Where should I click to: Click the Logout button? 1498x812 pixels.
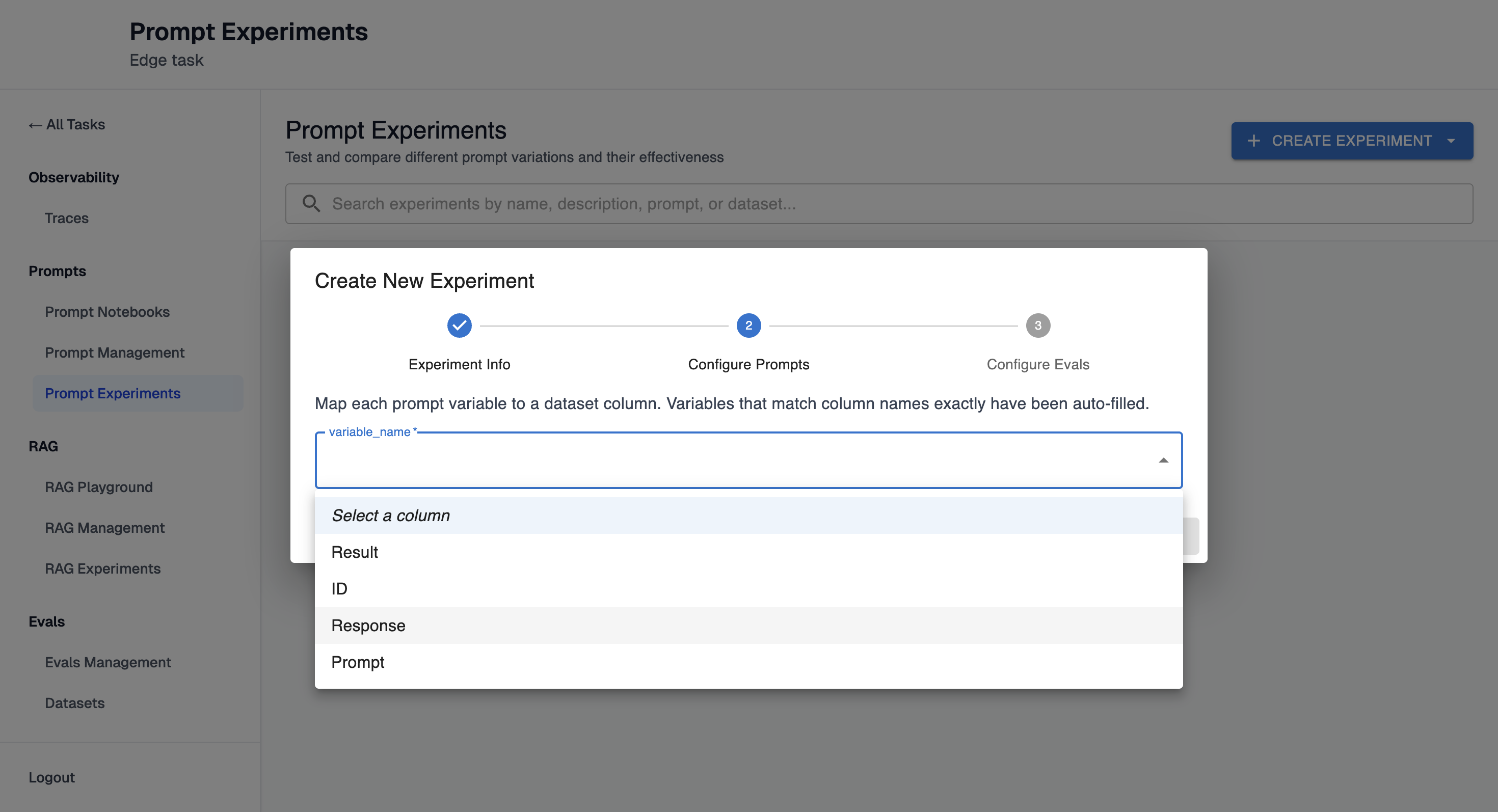click(x=52, y=777)
